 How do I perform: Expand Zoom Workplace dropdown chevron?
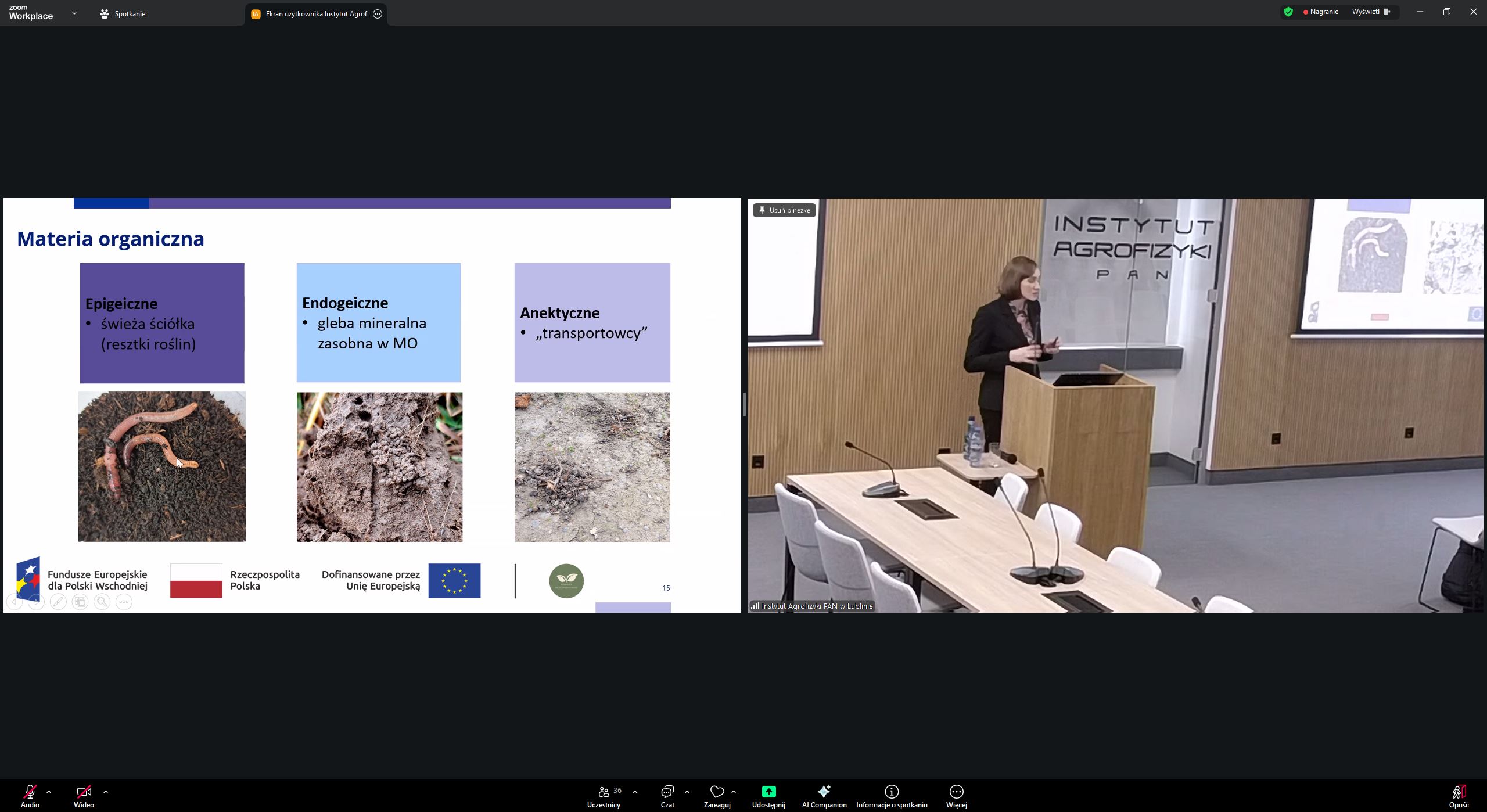(x=74, y=13)
